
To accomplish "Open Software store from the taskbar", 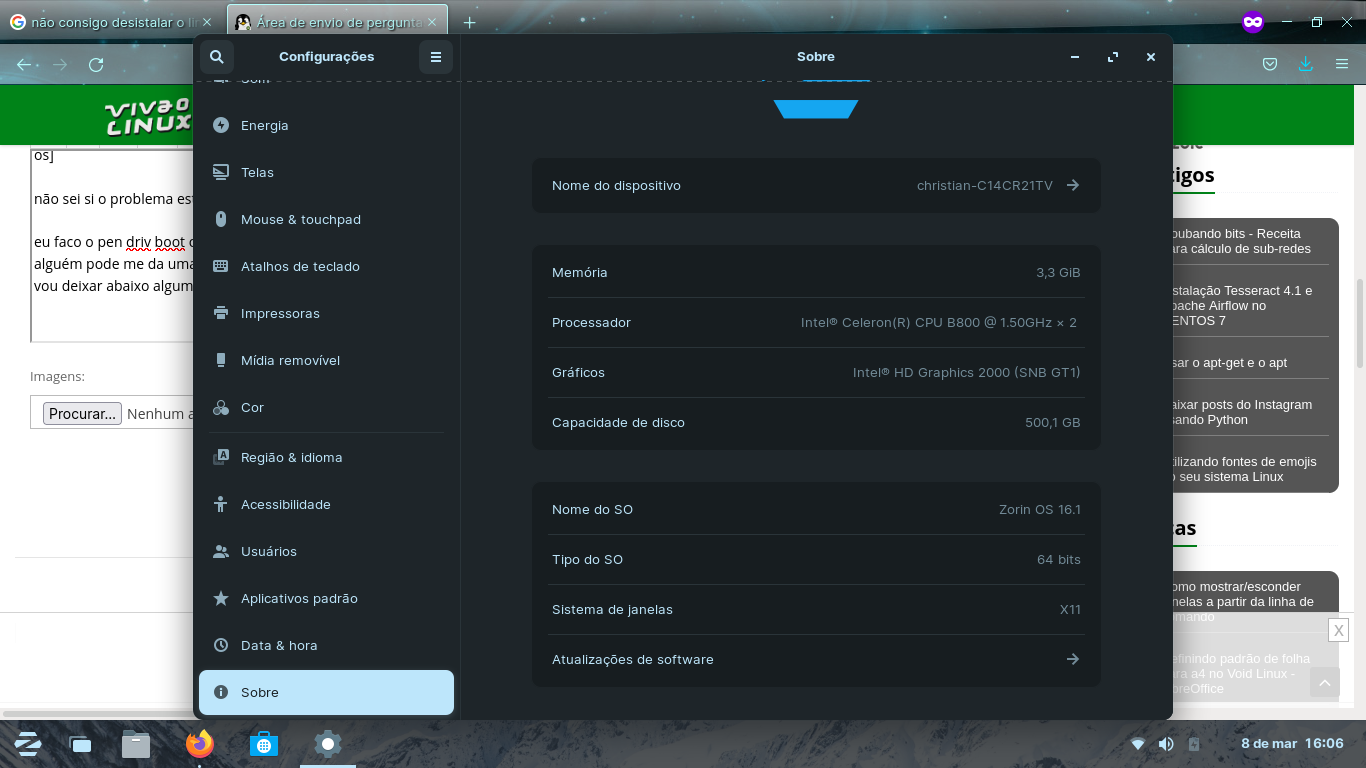I will [264, 744].
